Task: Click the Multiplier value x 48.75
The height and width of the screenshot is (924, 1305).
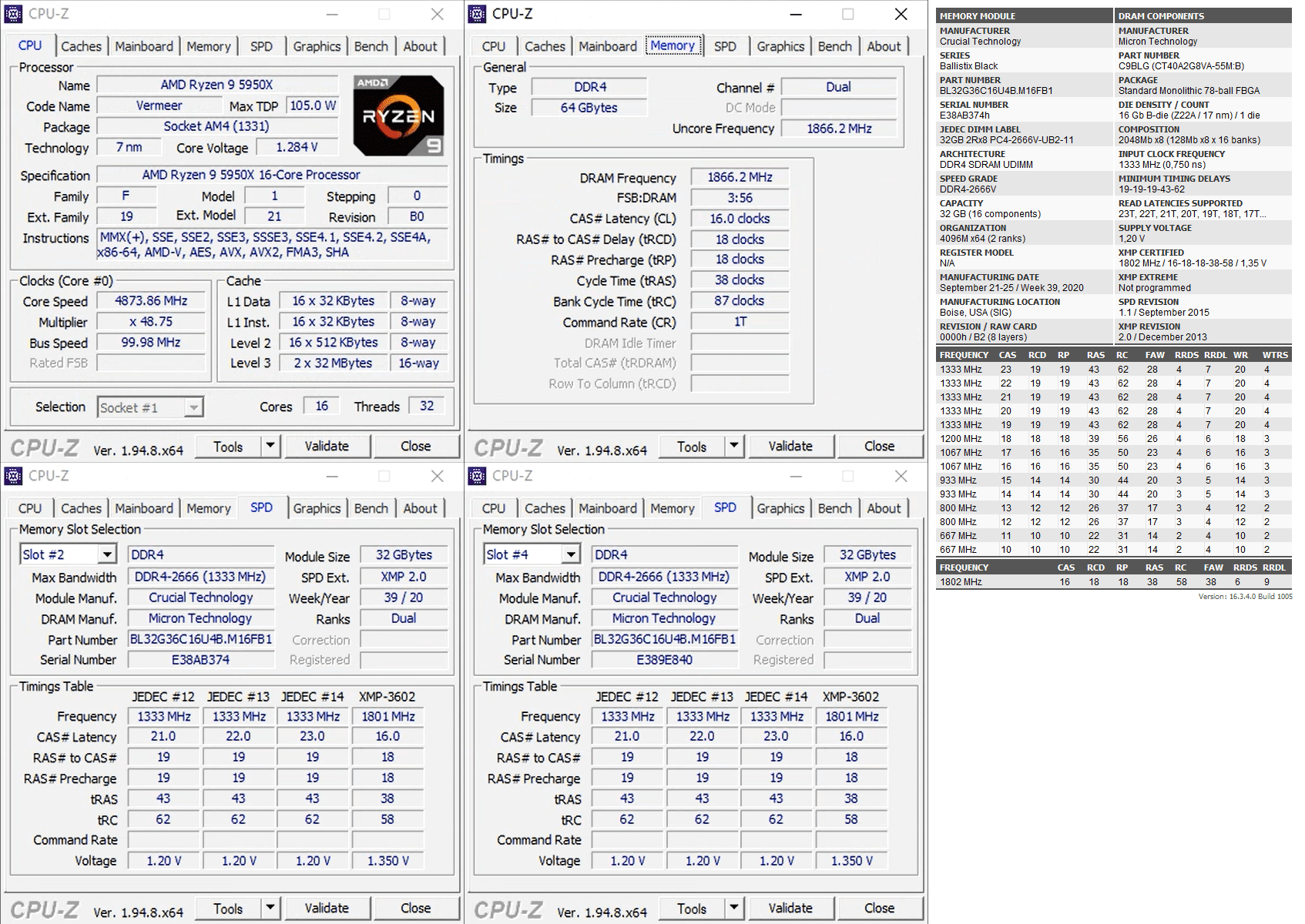Action: (151, 322)
